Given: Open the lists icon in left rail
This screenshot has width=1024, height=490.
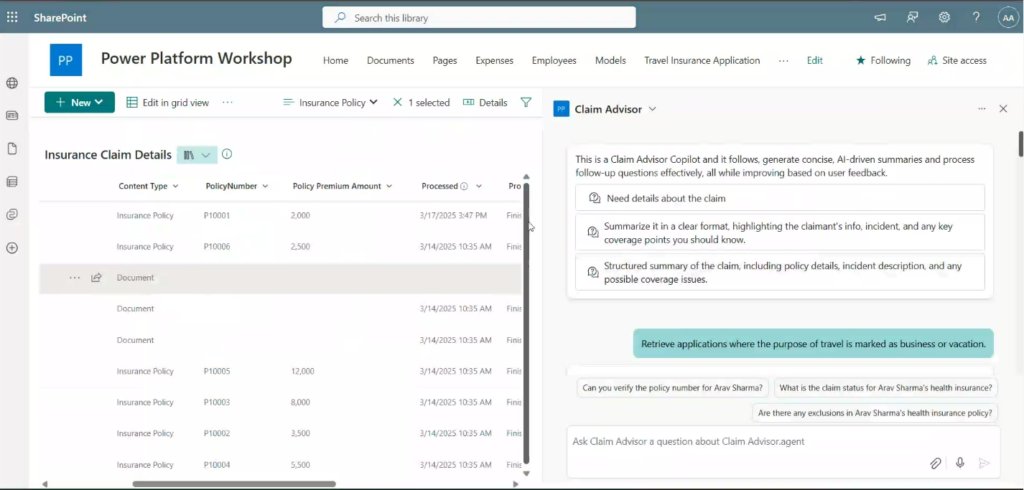Looking at the screenshot, I should [12, 182].
